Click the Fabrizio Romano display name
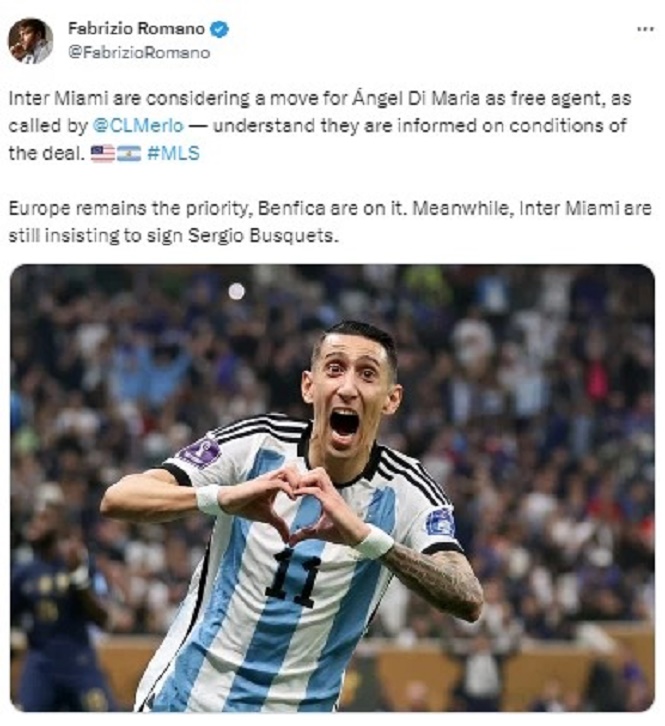The height and width of the screenshot is (726, 665). pyautogui.click(x=136, y=29)
